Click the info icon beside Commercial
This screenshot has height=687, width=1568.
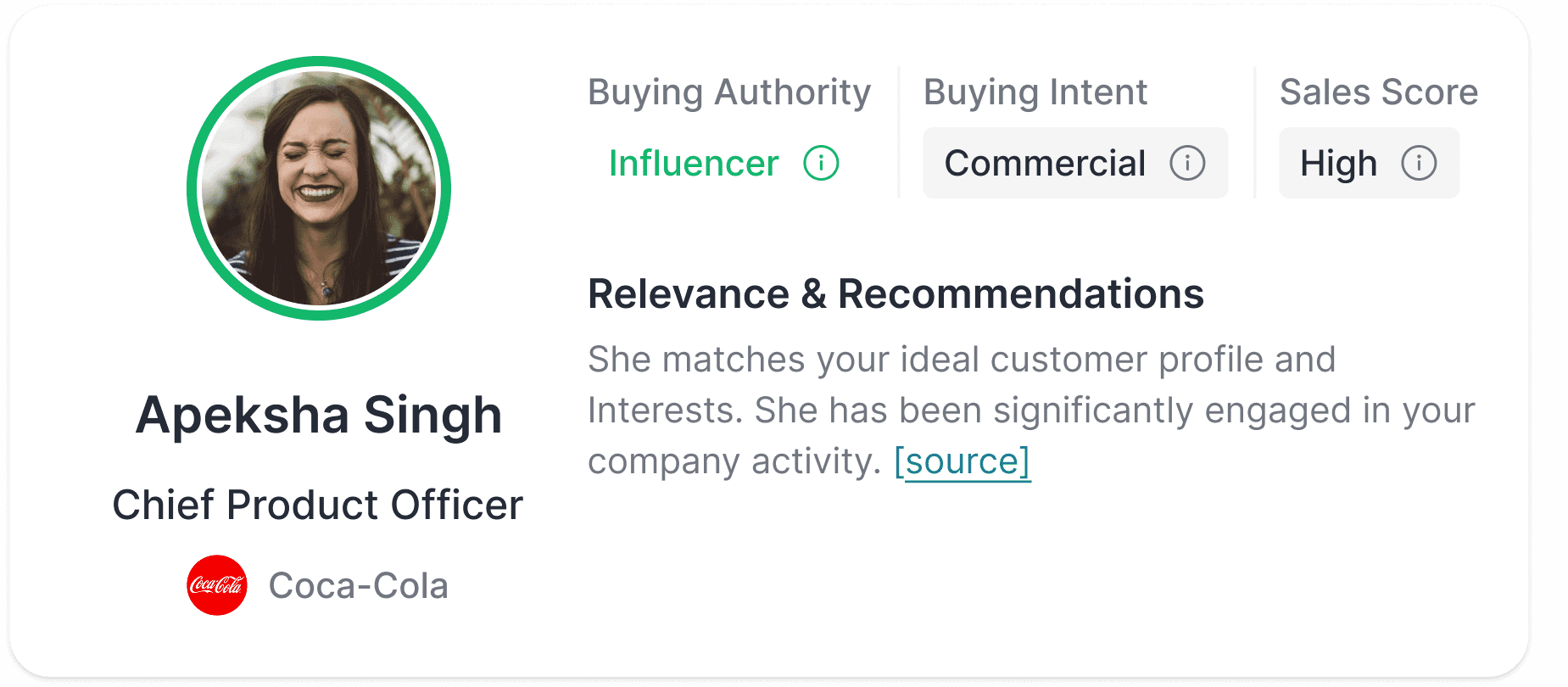point(1187,163)
